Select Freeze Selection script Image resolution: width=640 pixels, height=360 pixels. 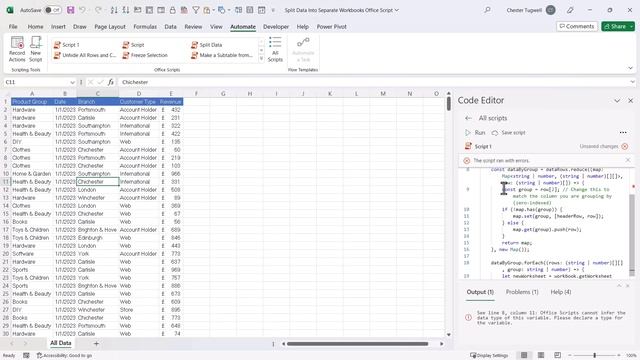tap(145, 55)
